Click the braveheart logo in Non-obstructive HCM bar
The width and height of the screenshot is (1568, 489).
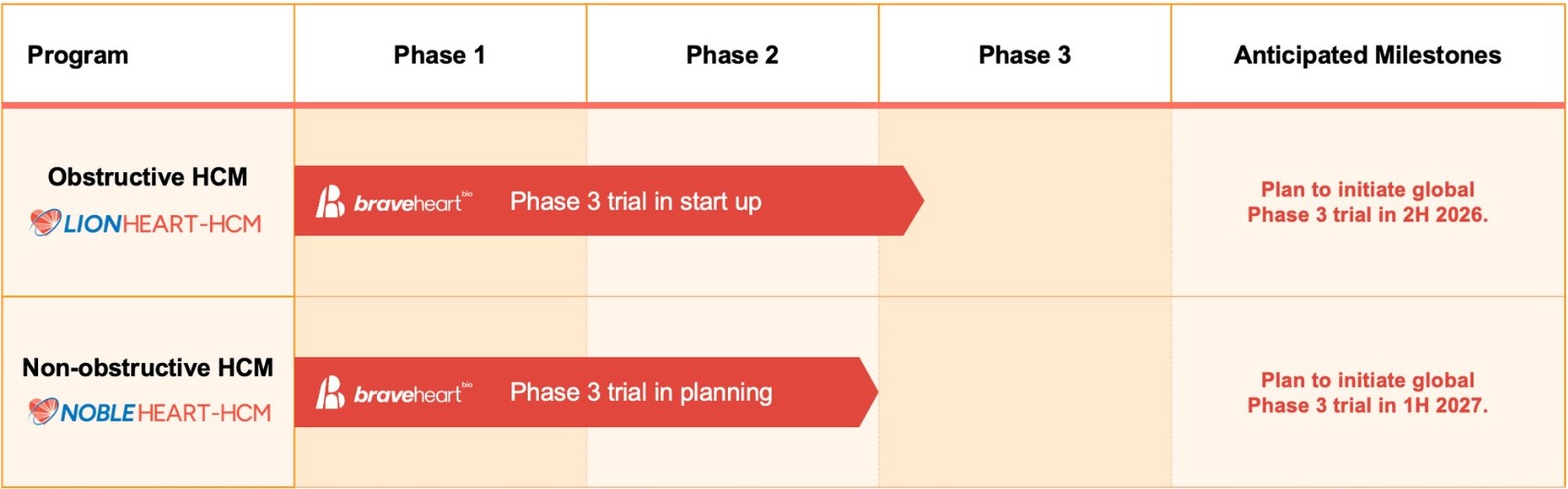point(395,393)
